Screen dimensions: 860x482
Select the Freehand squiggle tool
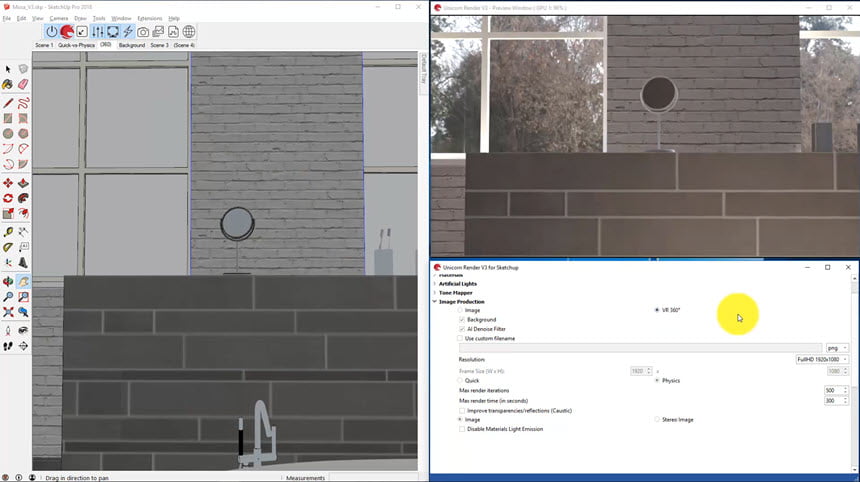(23, 103)
